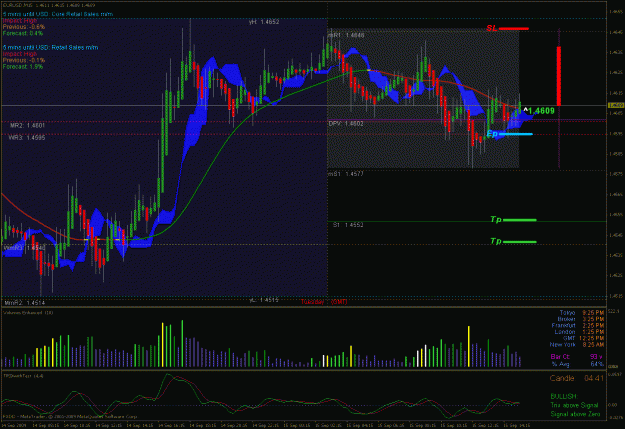This screenshot has height=429, width=625.
Task: Click the New York 8:25 AM clock row
Action: point(577,345)
